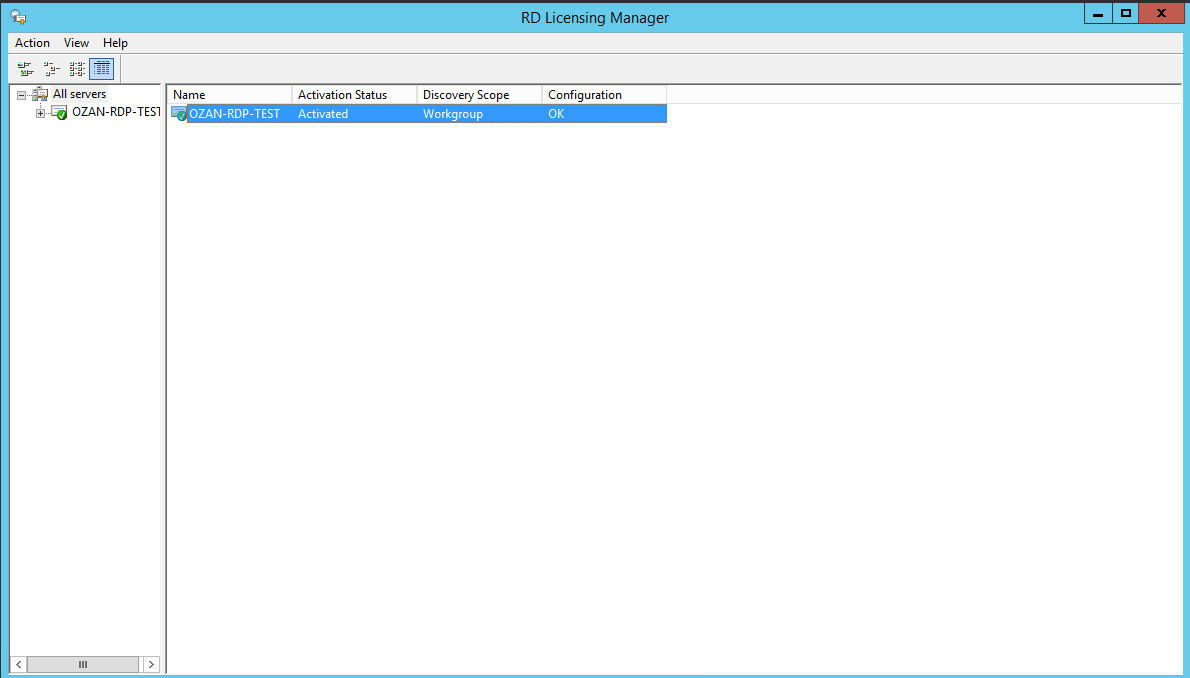Click the All servers tree node icon
This screenshot has height=678, width=1190.
(40, 94)
